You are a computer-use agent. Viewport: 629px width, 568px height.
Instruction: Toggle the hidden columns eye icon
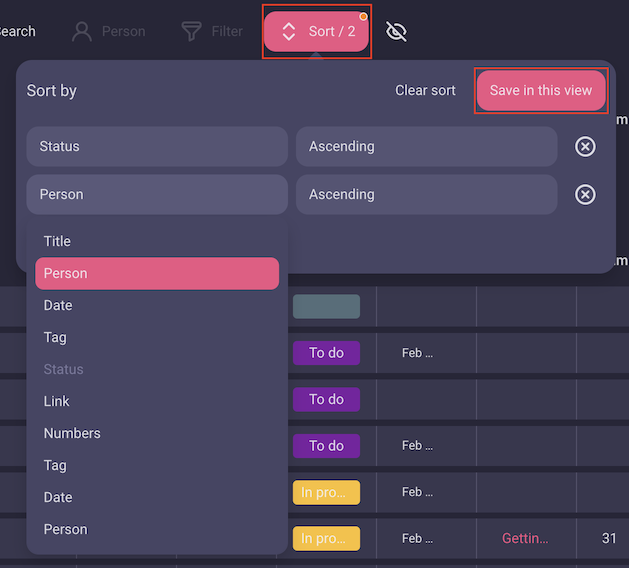pos(397,32)
